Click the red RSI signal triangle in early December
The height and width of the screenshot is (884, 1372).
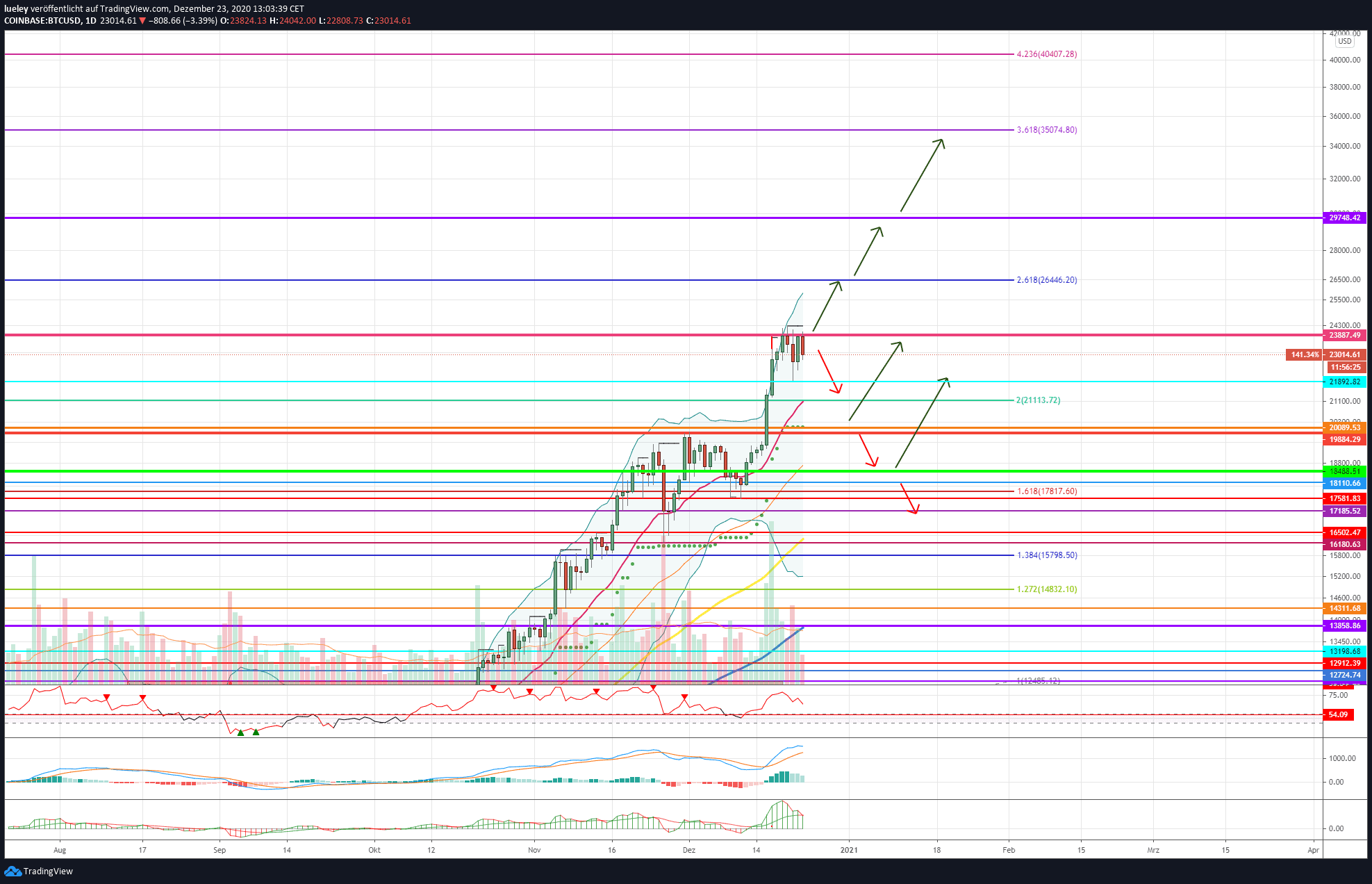pos(684,697)
